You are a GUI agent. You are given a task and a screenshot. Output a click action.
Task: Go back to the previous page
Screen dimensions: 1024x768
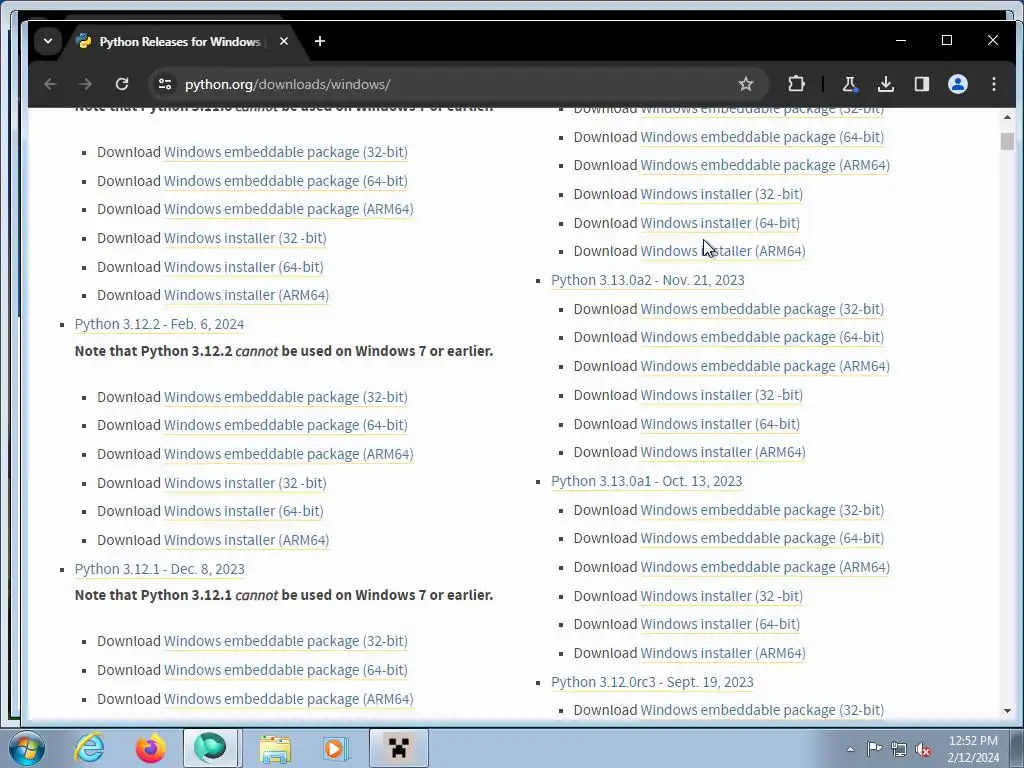tap(50, 84)
